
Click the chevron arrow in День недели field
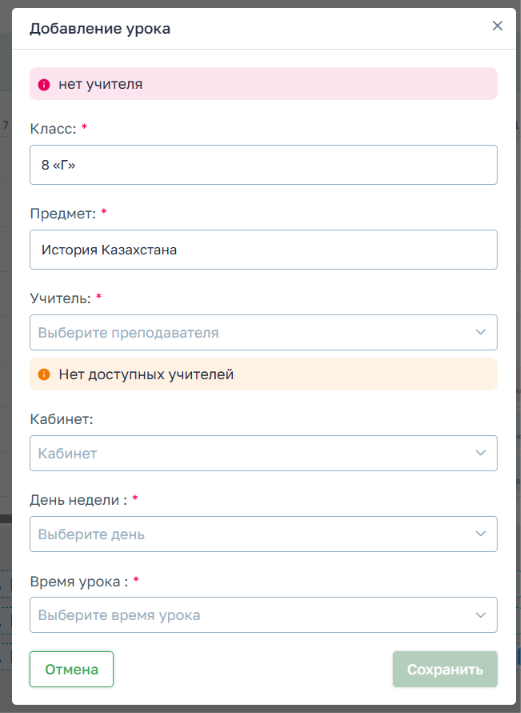pyautogui.click(x=481, y=534)
